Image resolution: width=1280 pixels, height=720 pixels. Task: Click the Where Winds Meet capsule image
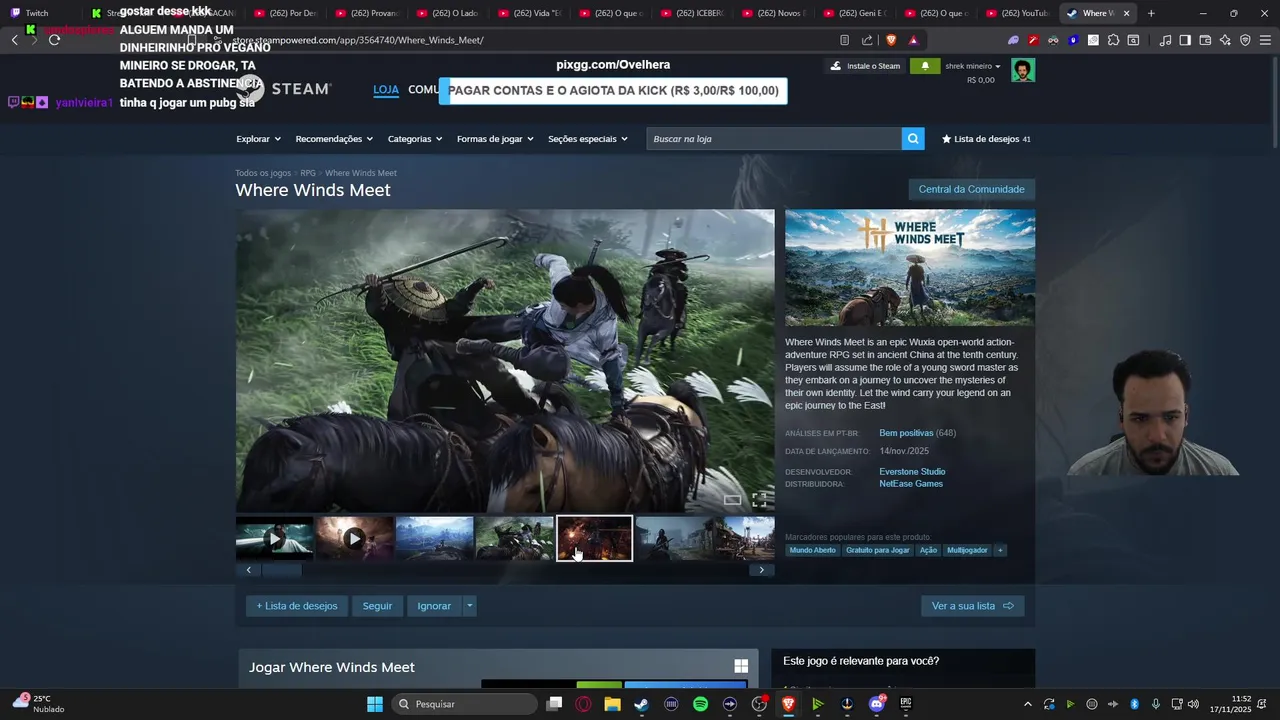[x=910, y=267]
